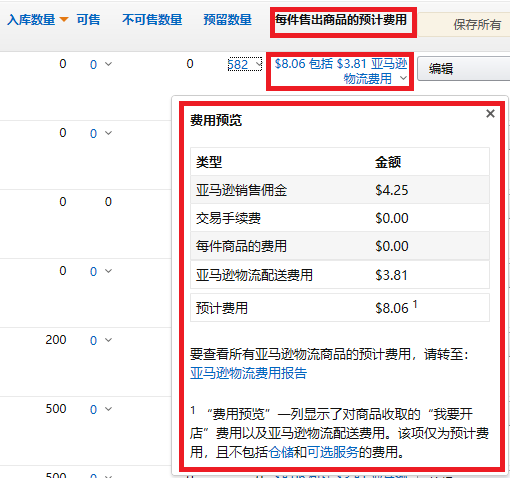Sort by 不可售数量 column header
The image size is (510, 478).
152,20
